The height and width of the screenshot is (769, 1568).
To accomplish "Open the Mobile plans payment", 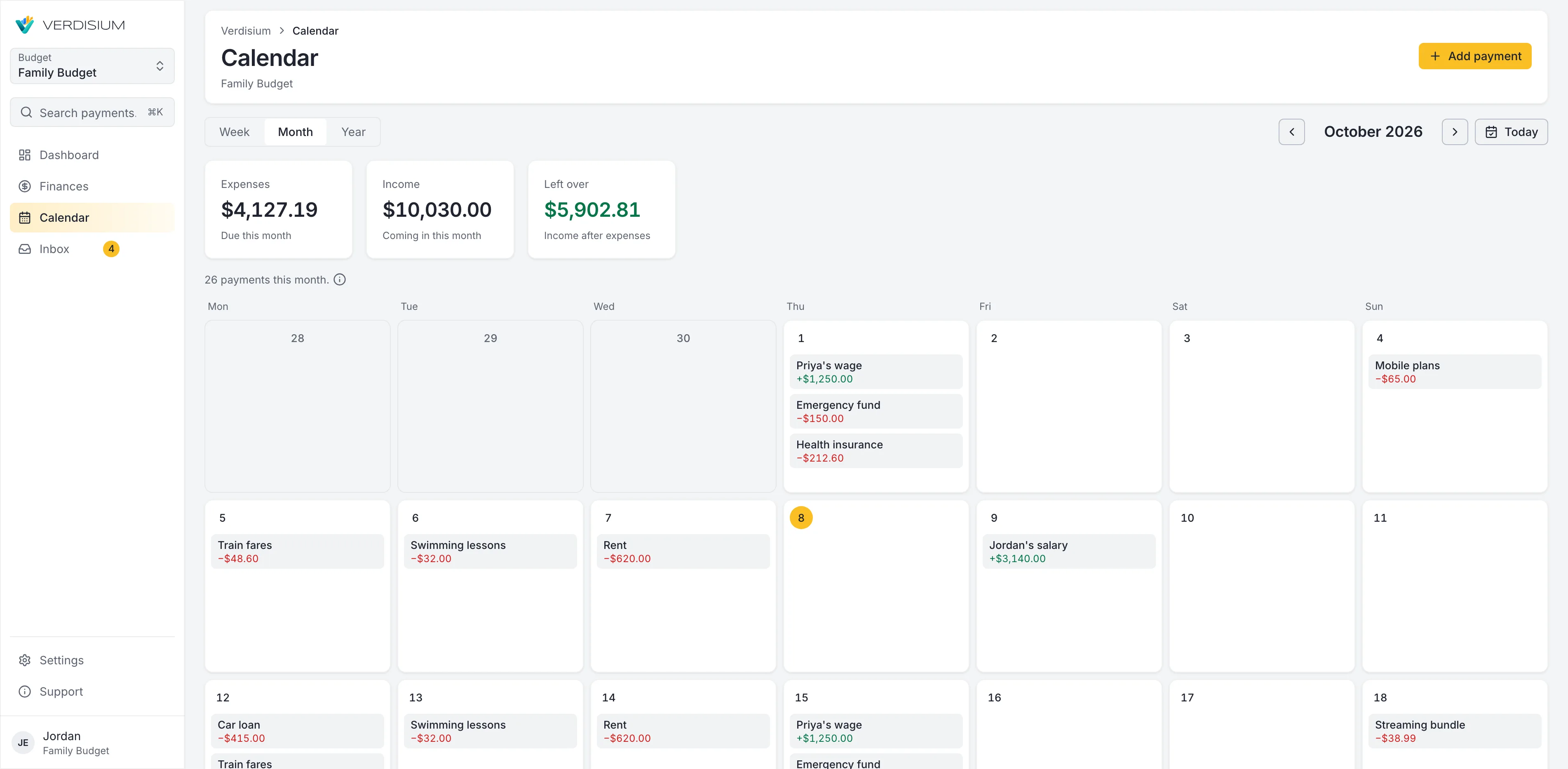I will [x=1454, y=372].
